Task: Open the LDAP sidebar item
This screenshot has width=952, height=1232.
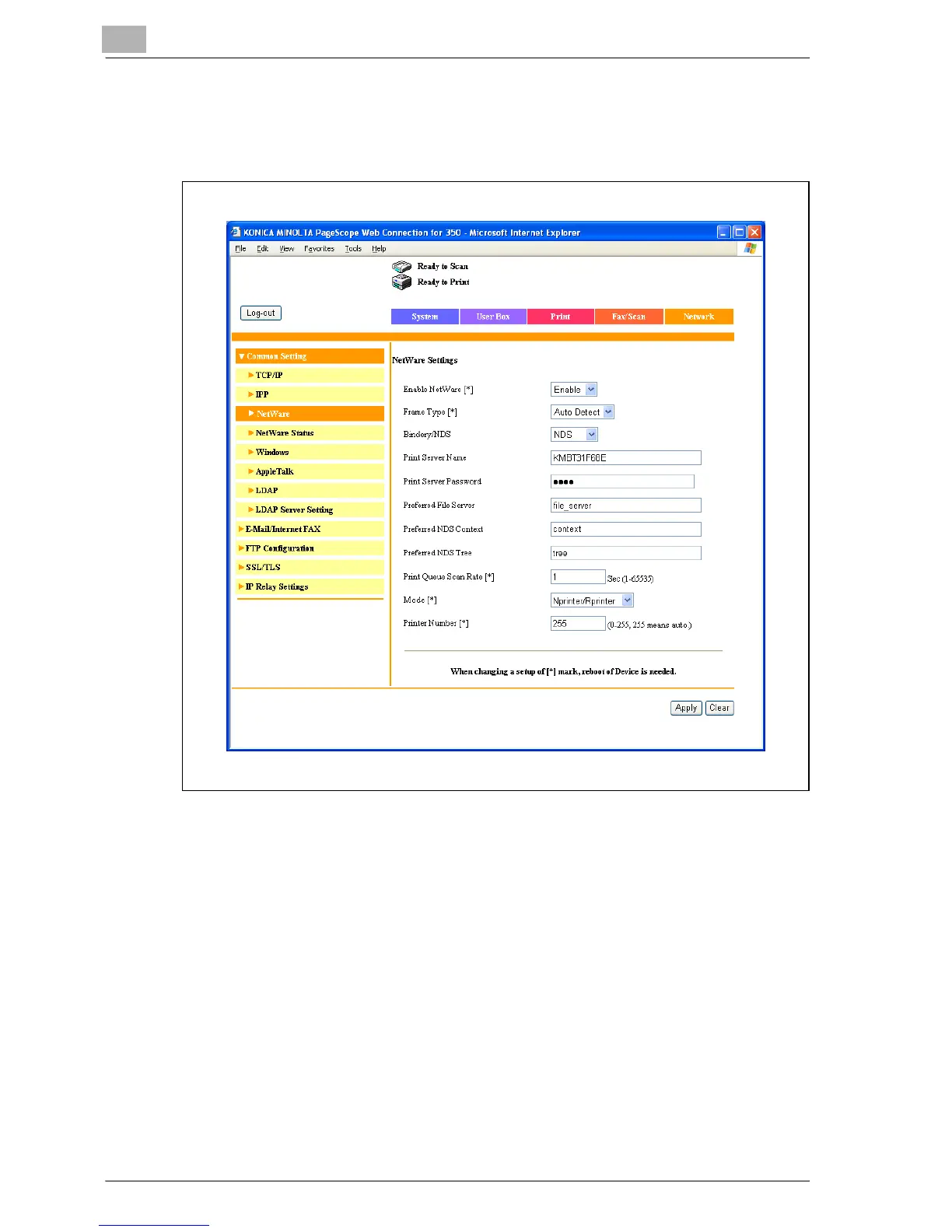Action: pos(310,490)
